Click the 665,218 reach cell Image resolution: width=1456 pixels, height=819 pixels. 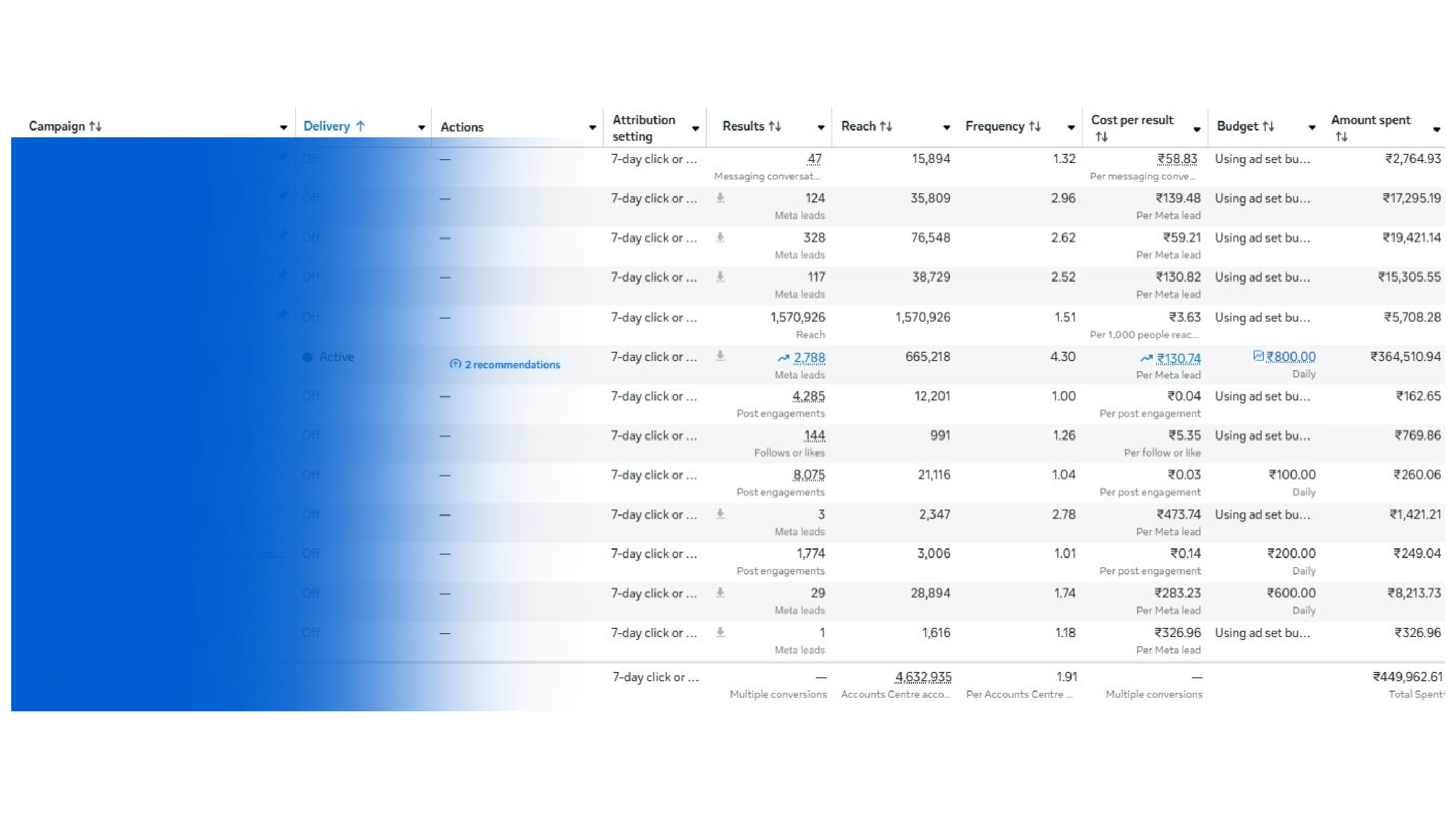pyautogui.click(x=927, y=357)
